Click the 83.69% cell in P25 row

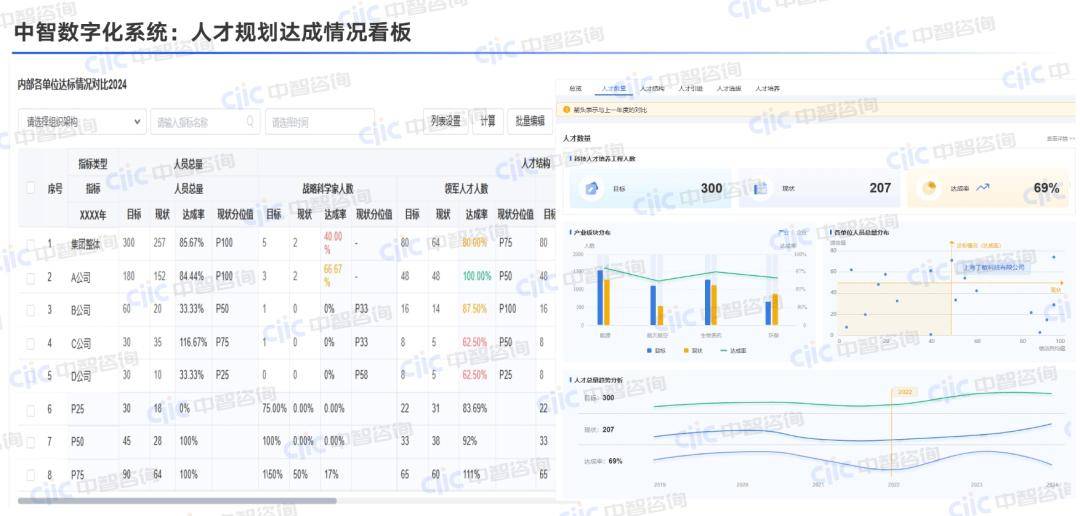pos(475,409)
